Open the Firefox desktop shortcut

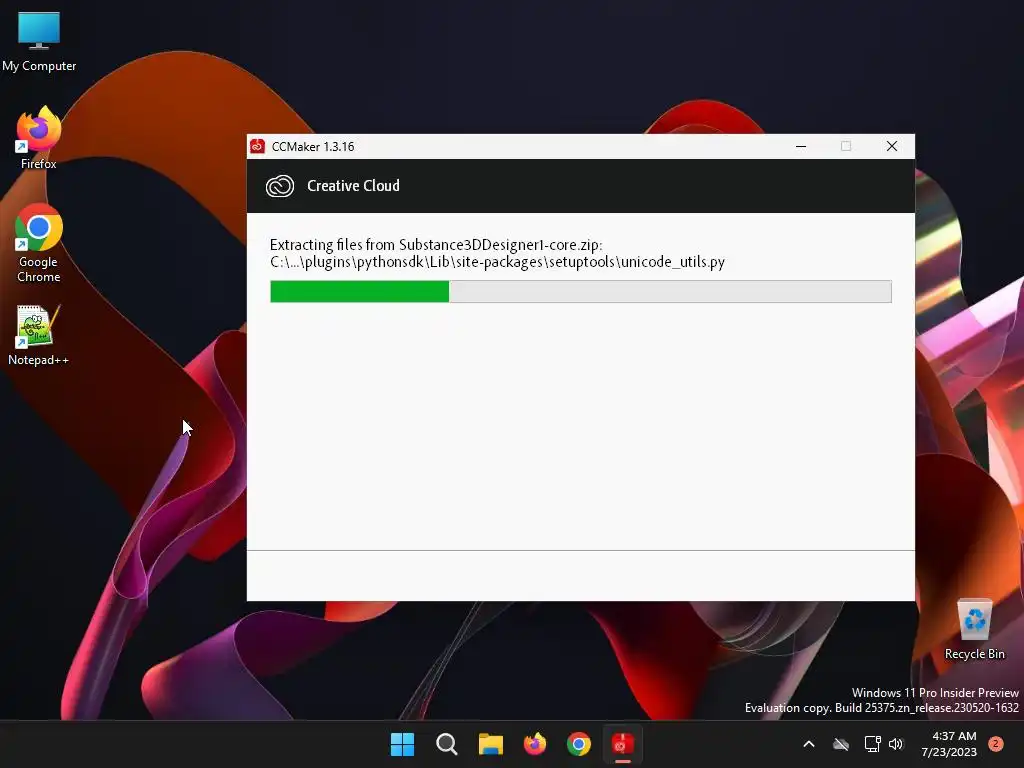tap(39, 138)
